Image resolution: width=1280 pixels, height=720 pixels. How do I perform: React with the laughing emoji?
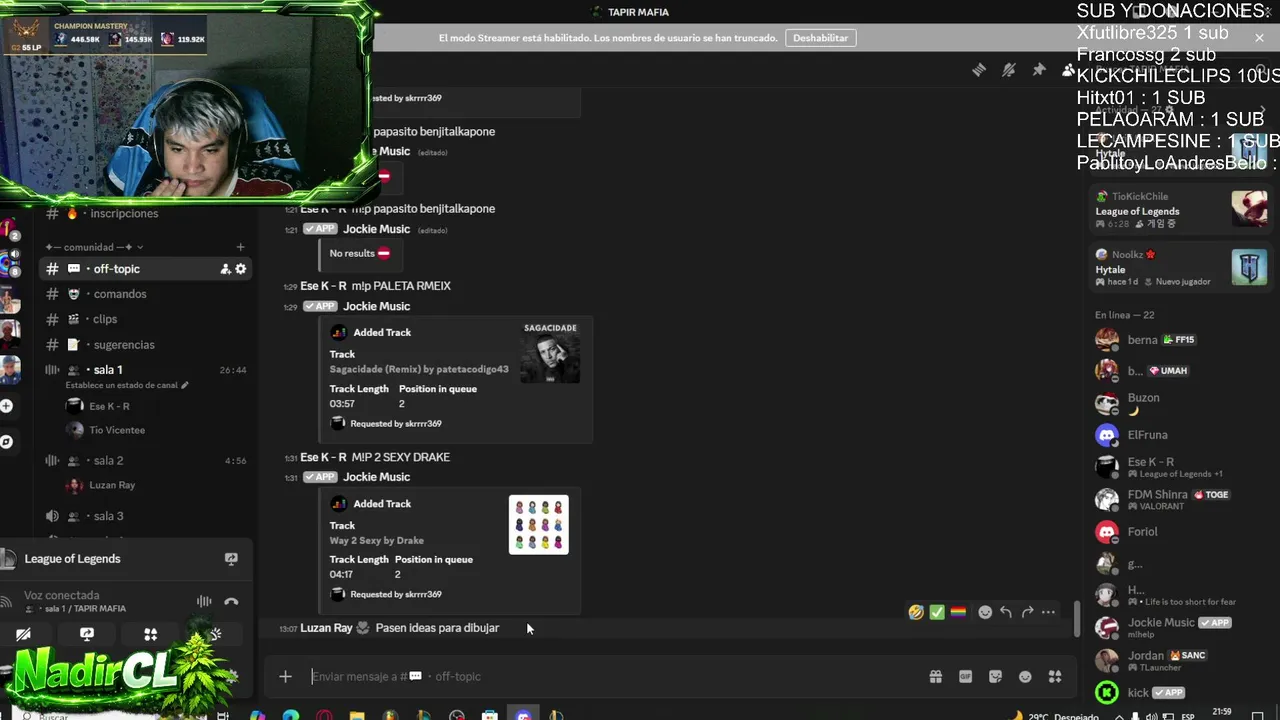(x=916, y=612)
